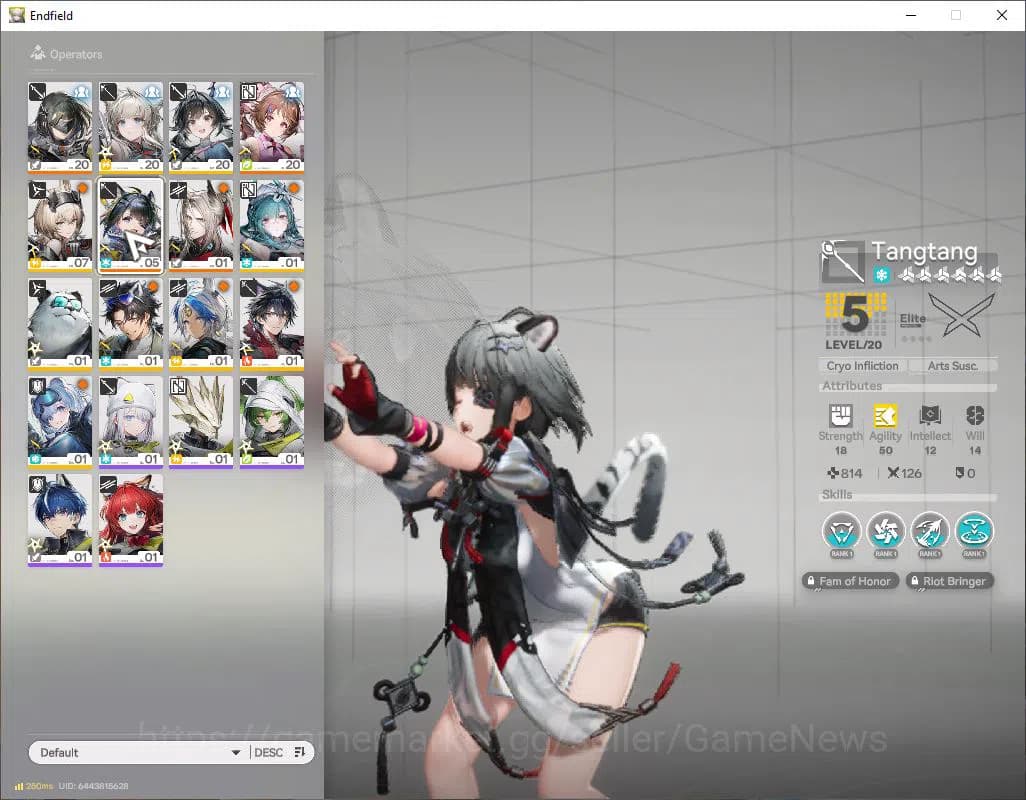The height and width of the screenshot is (800, 1026).
Task: Click the HP cross icon beside 814
Action: pos(833,473)
